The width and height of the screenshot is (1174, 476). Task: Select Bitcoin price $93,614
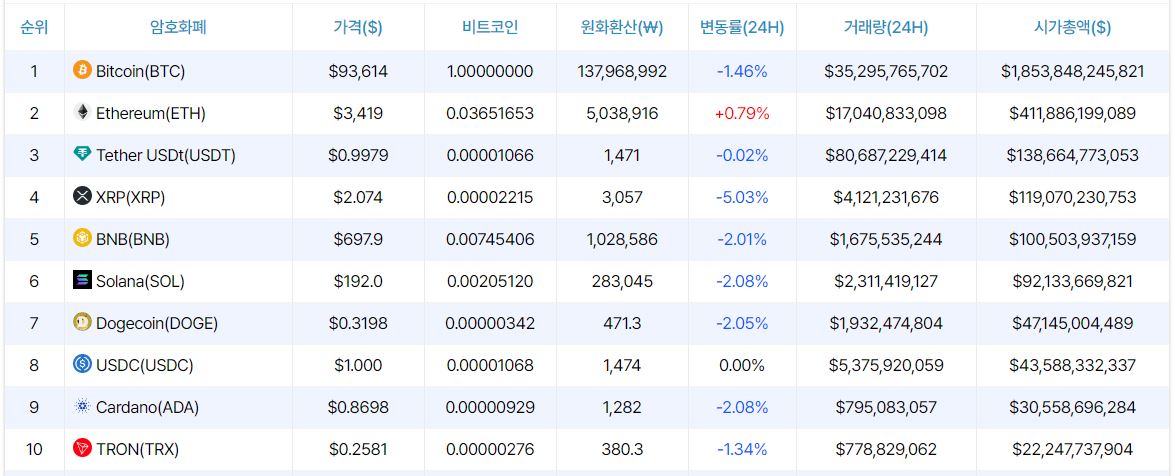tap(358, 71)
